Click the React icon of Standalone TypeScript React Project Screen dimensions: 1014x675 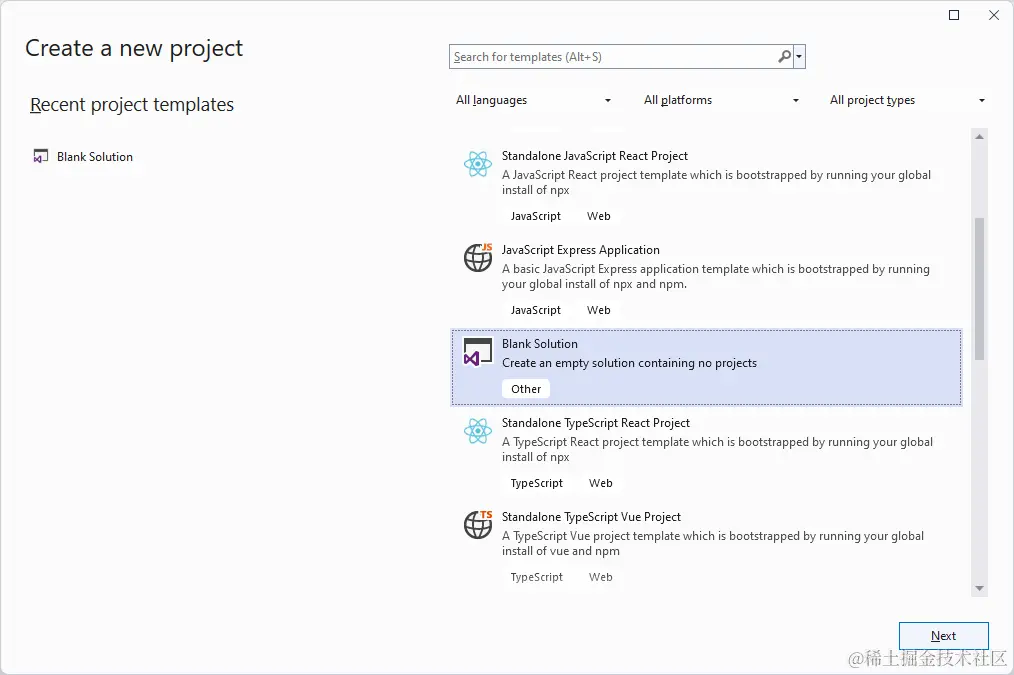click(x=478, y=431)
